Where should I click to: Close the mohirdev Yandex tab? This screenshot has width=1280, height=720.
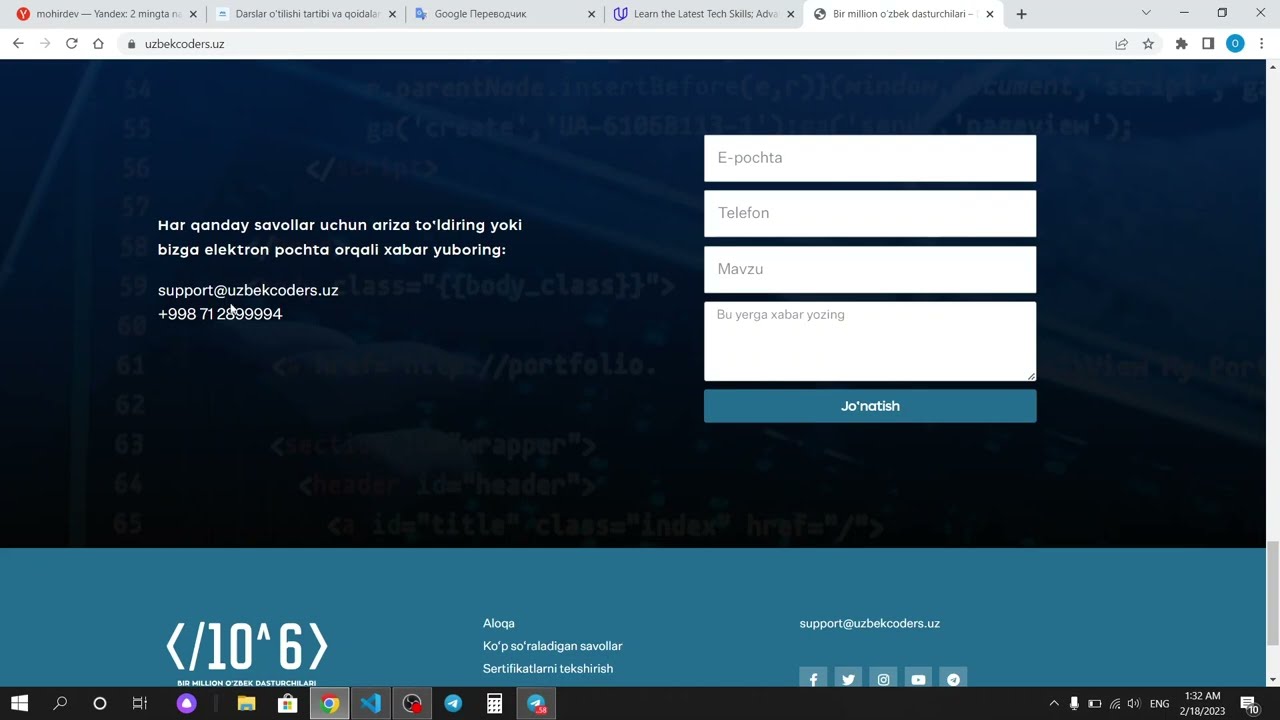(x=194, y=14)
